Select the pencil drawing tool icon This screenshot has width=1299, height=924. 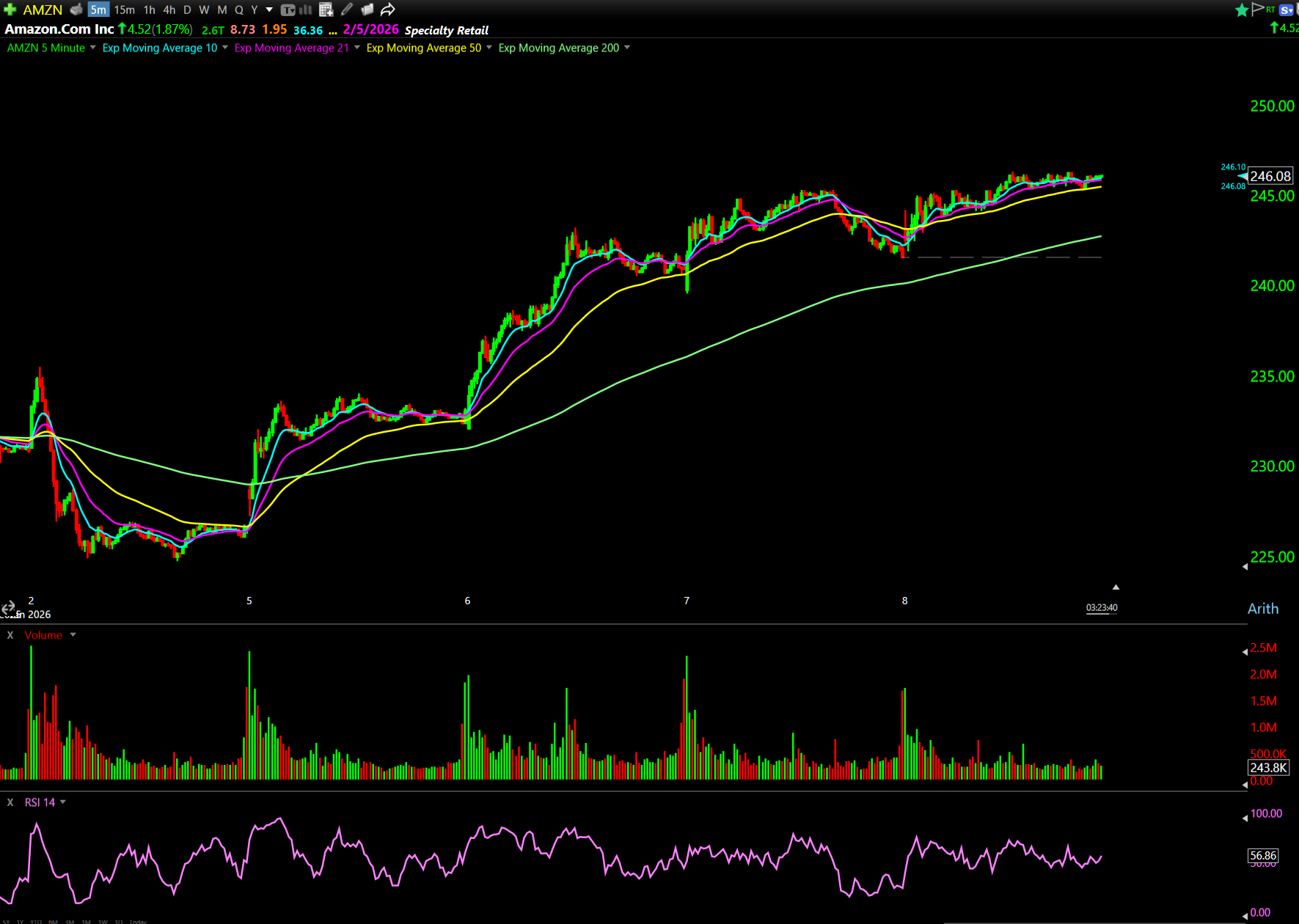click(347, 10)
